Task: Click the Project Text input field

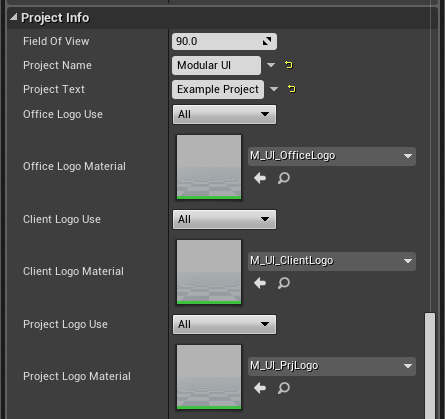Action: coord(218,89)
